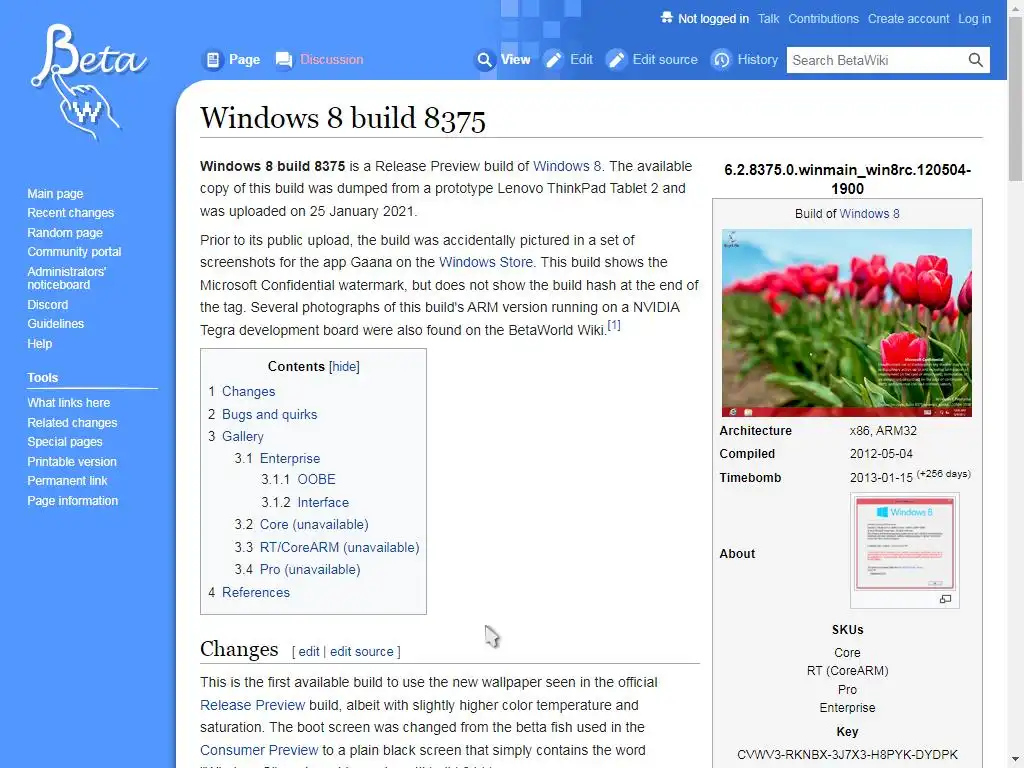The image size is (1024, 768).
Task: Go to Main page
Action: click(x=55, y=194)
